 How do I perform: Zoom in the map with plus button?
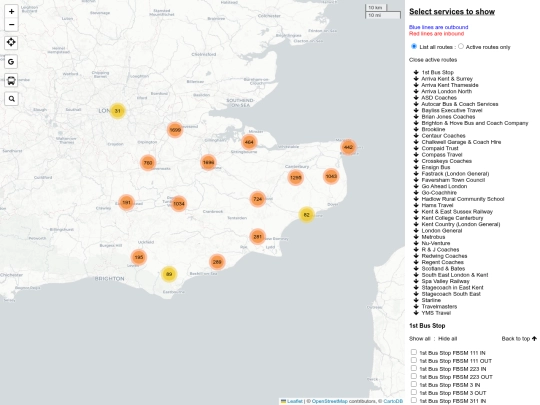click(x=11, y=11)
